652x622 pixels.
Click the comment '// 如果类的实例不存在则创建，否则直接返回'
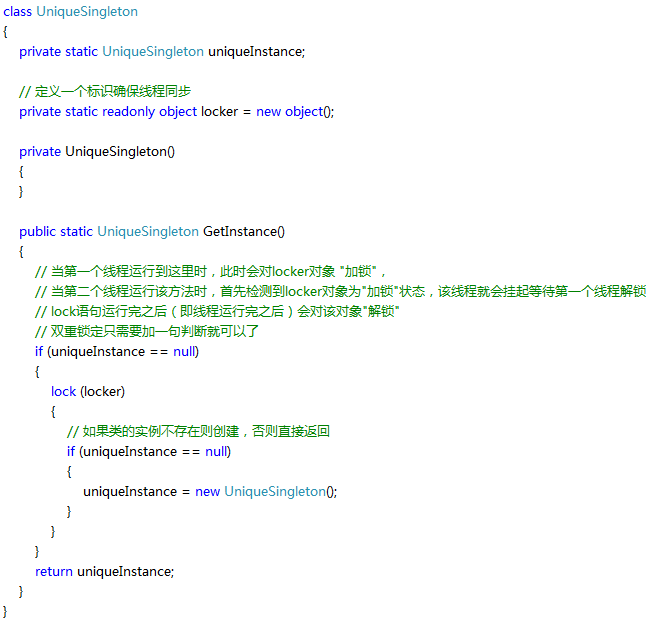[x=198, y=432]
